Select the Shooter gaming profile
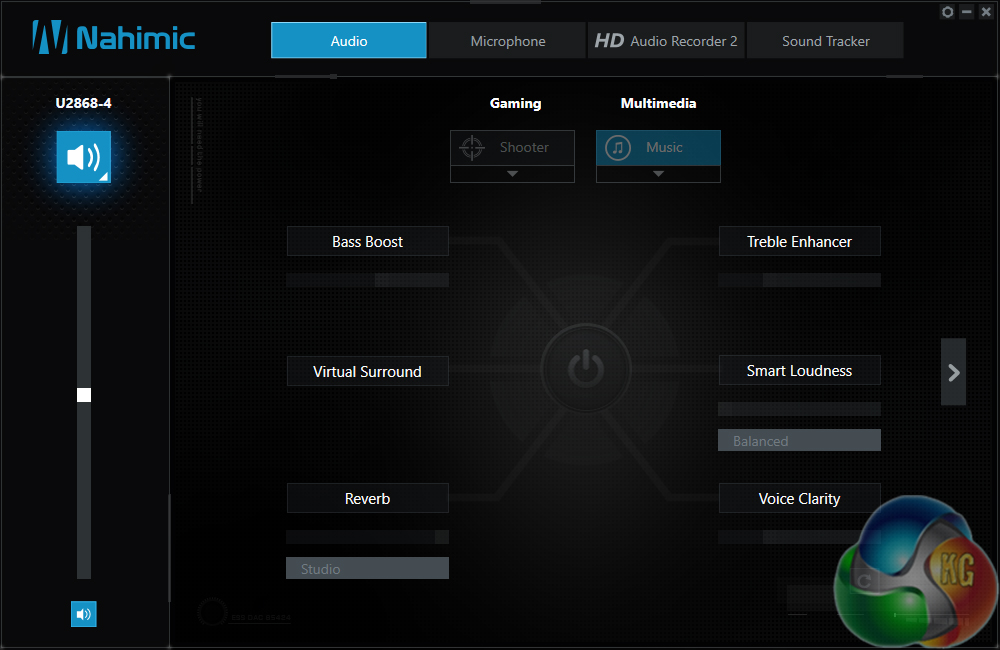 (512, 147)
